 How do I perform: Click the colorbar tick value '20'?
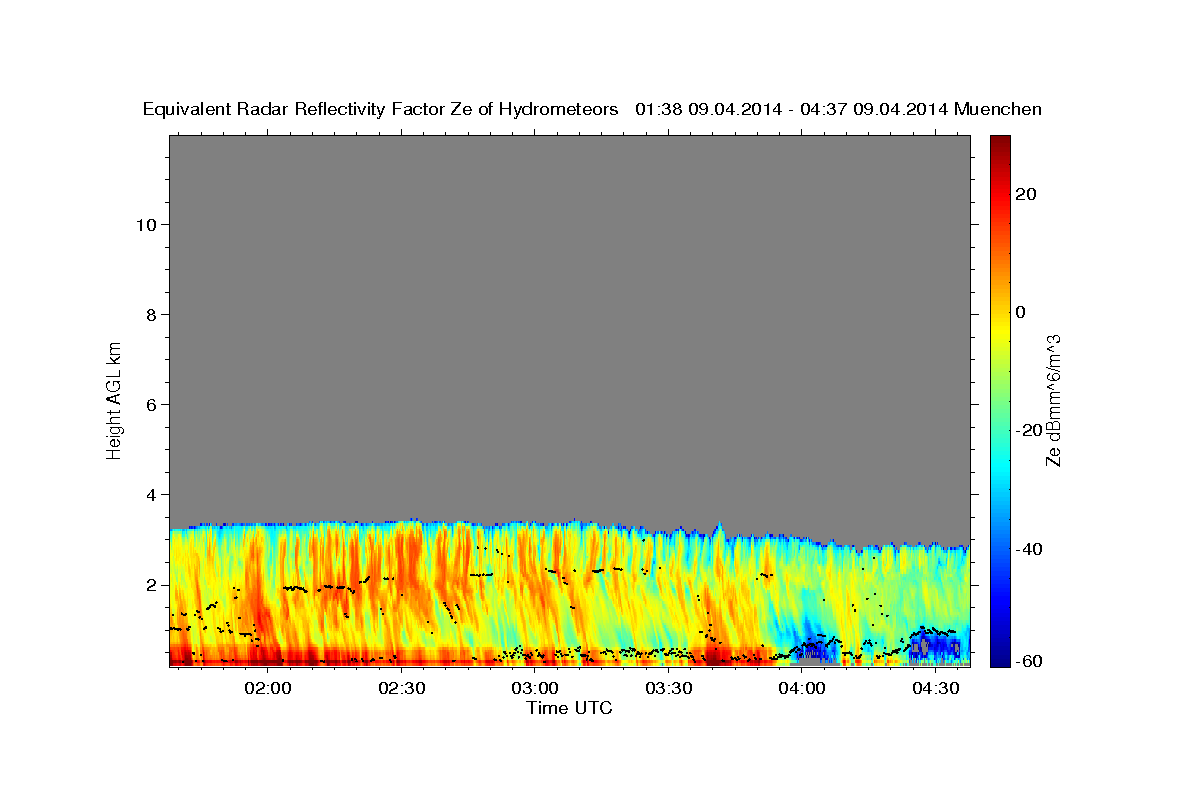tap(1026, 194)
